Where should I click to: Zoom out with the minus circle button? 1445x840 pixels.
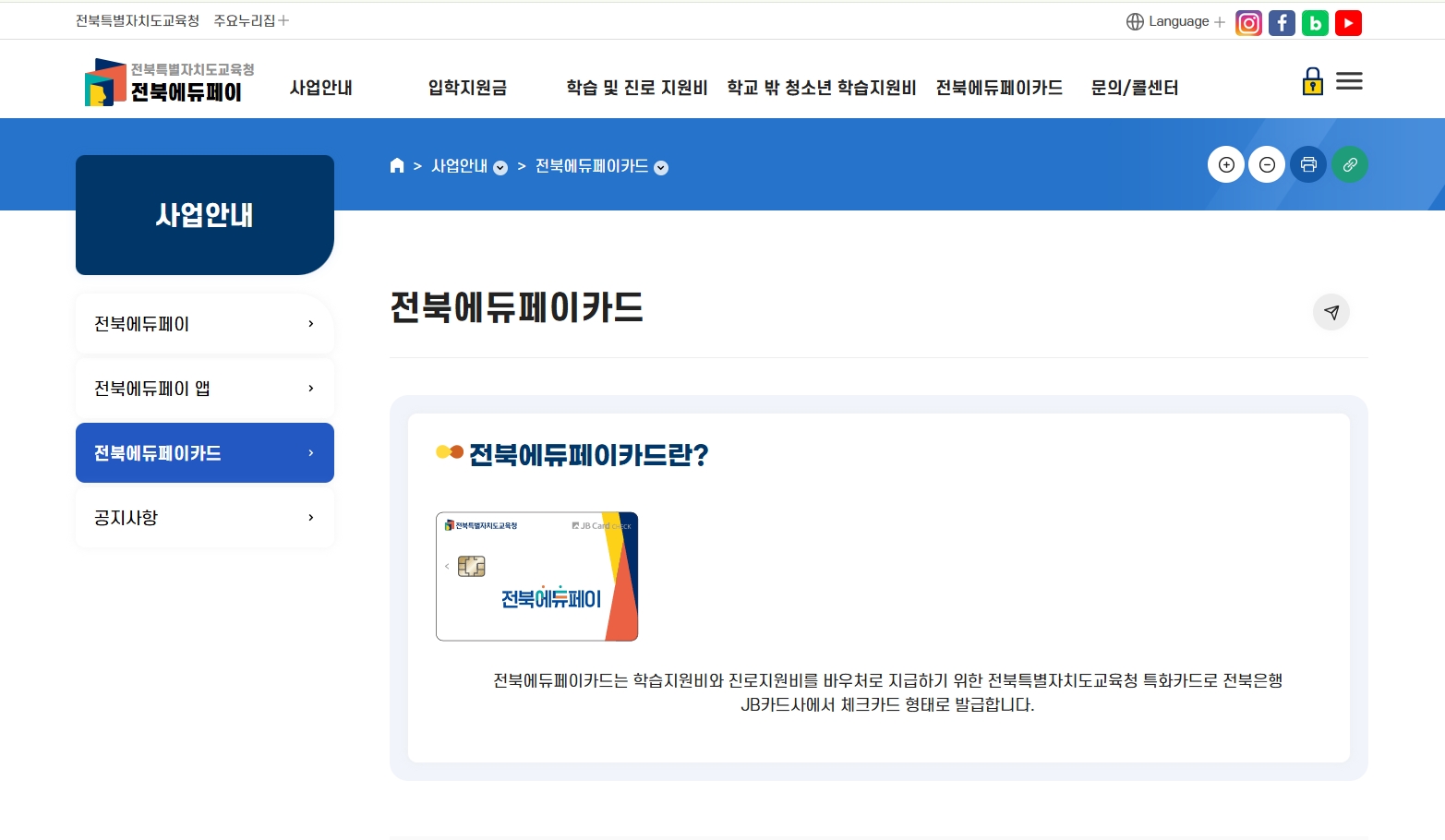pos(1267,164)
